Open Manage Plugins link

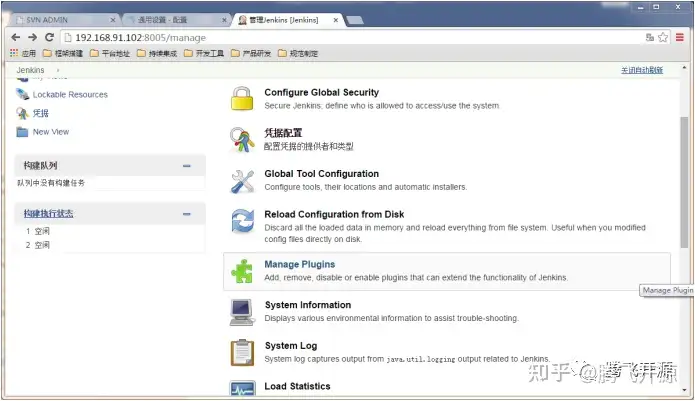(x=300, y=264)
